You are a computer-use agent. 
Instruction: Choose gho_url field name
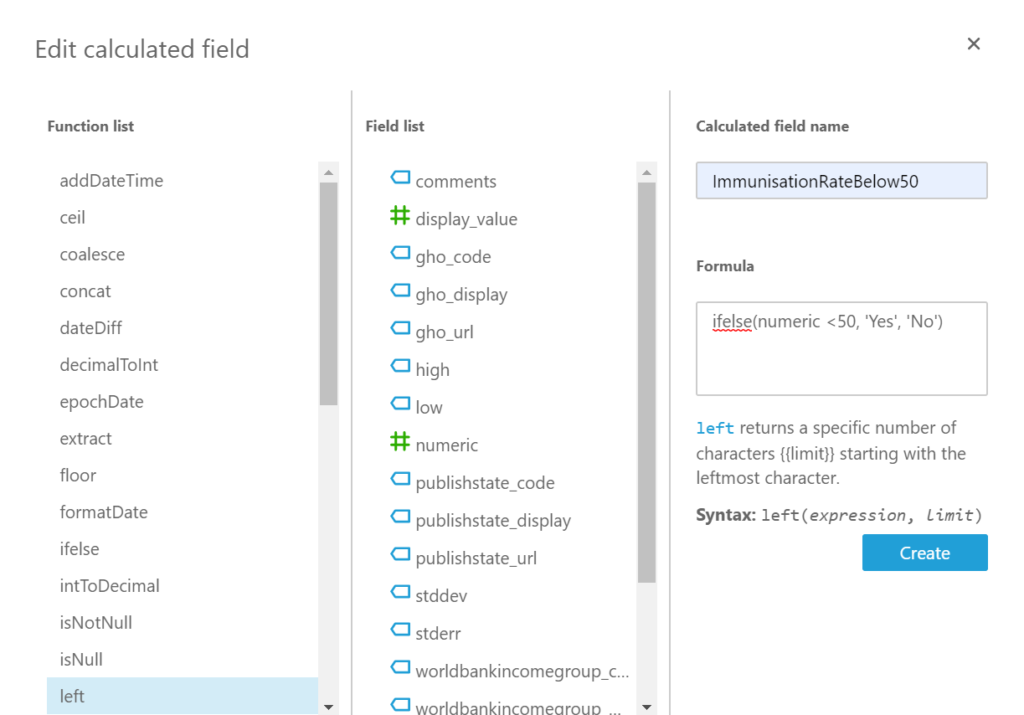tap(445, 332)
